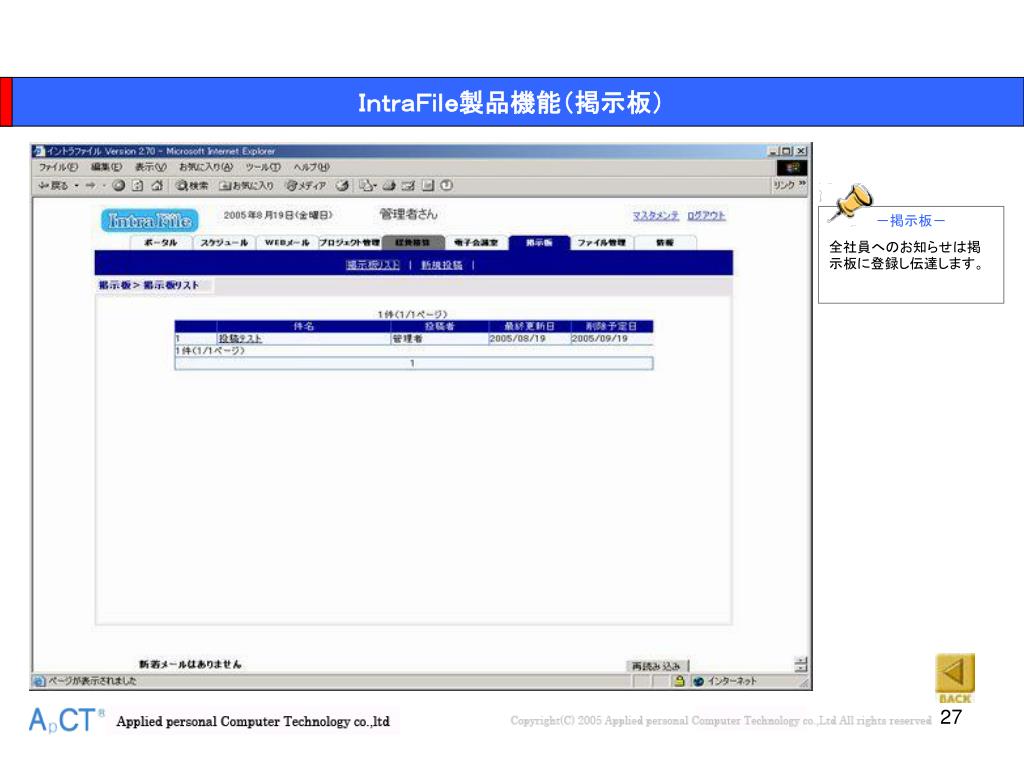
Task: Click the print icon in IE toolbar
Action: point(389,186)
